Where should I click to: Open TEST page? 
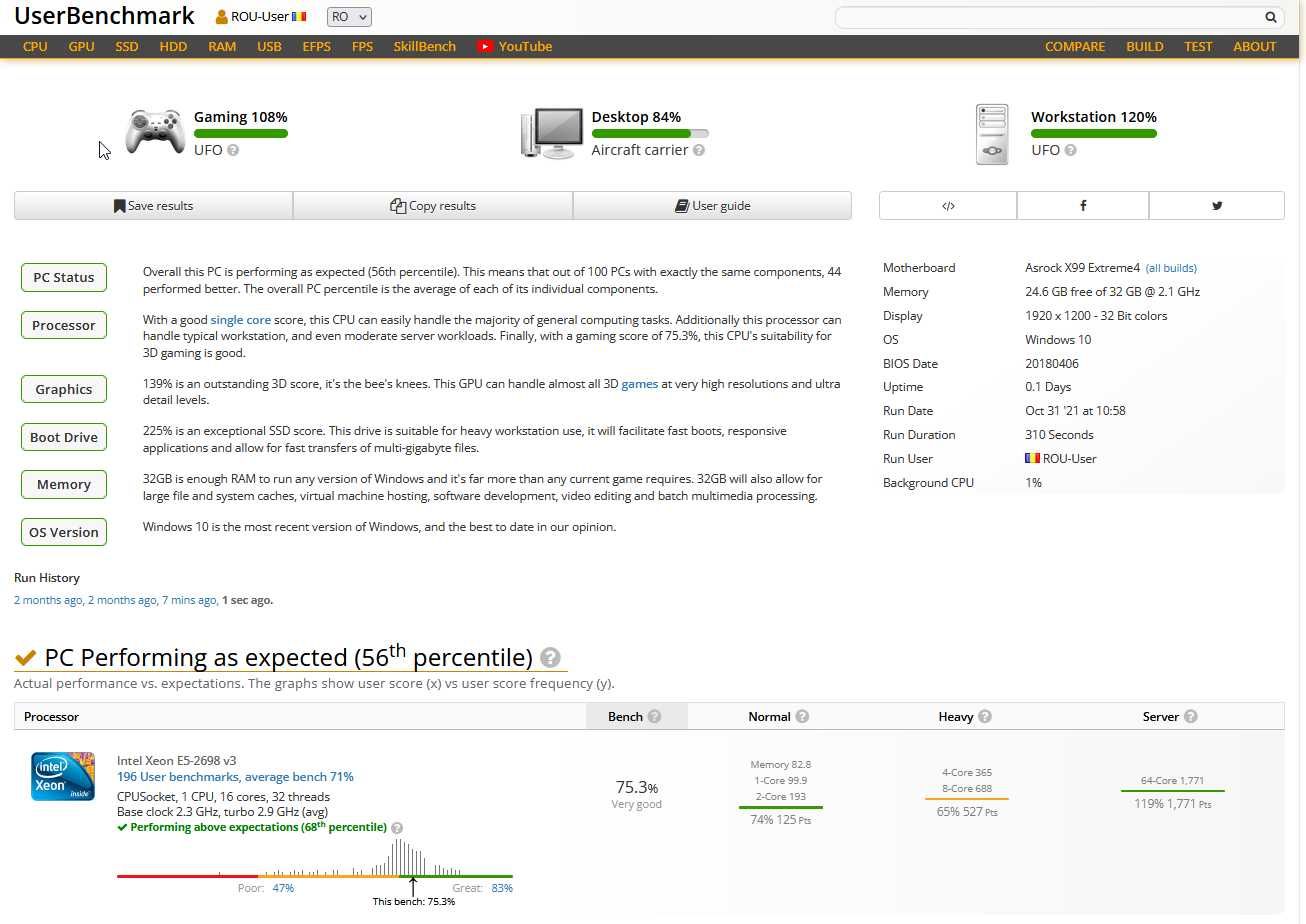pos(1198,46)
